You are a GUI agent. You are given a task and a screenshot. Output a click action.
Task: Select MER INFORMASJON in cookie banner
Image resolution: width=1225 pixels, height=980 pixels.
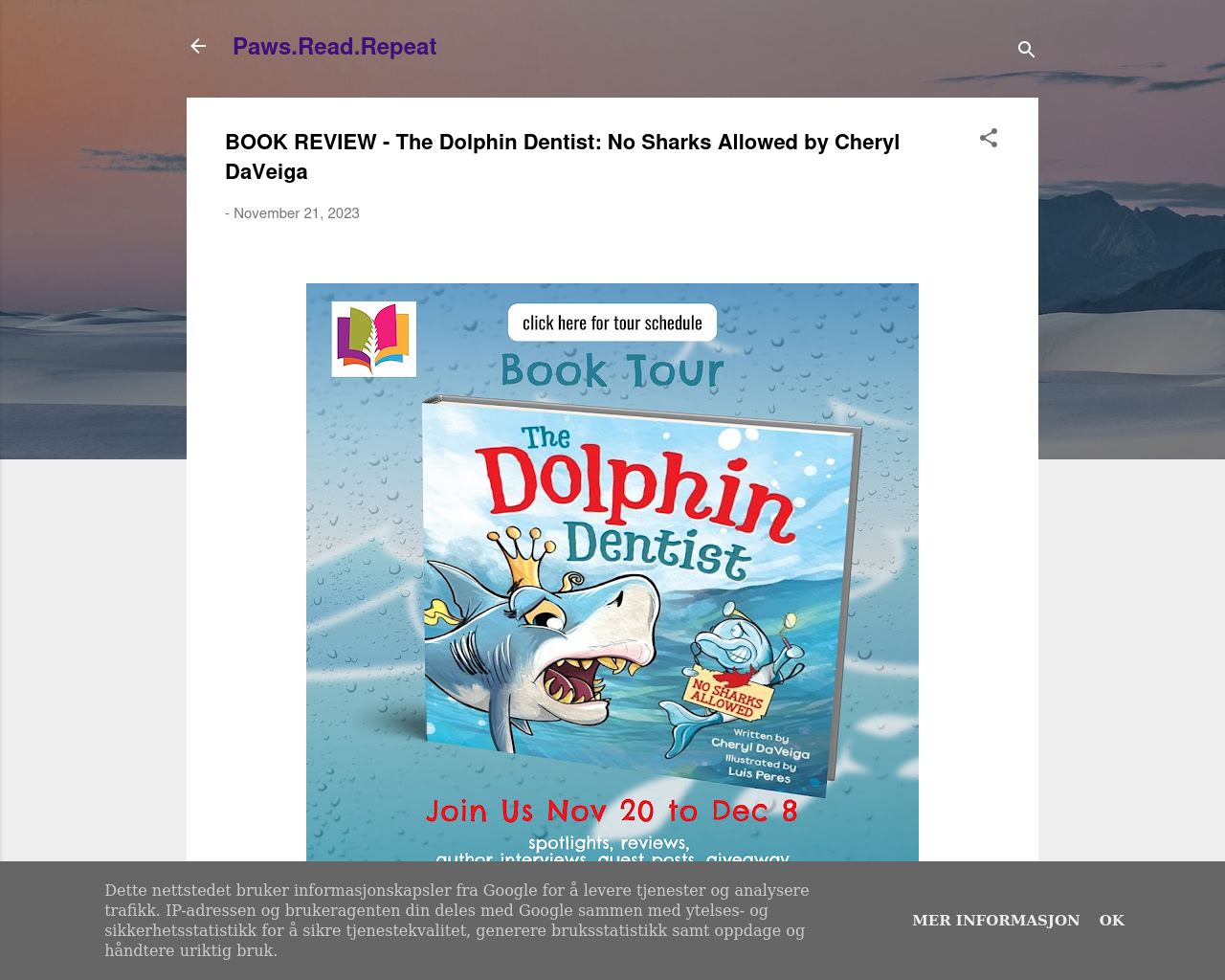pyautogui.click(x=995, y=920)
